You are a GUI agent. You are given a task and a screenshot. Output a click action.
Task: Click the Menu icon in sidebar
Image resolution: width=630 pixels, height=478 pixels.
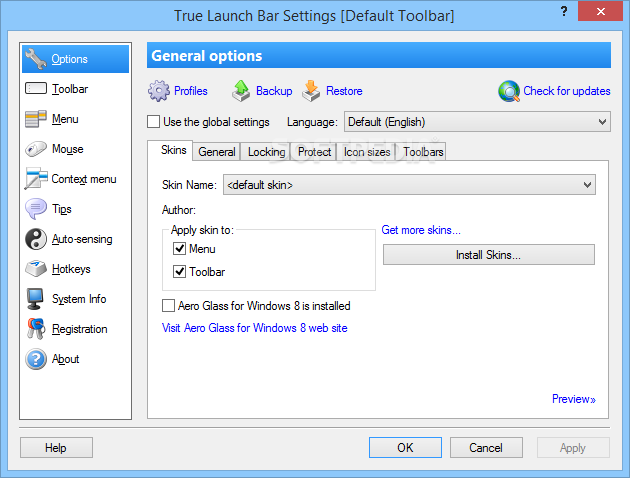coord(35,119)
